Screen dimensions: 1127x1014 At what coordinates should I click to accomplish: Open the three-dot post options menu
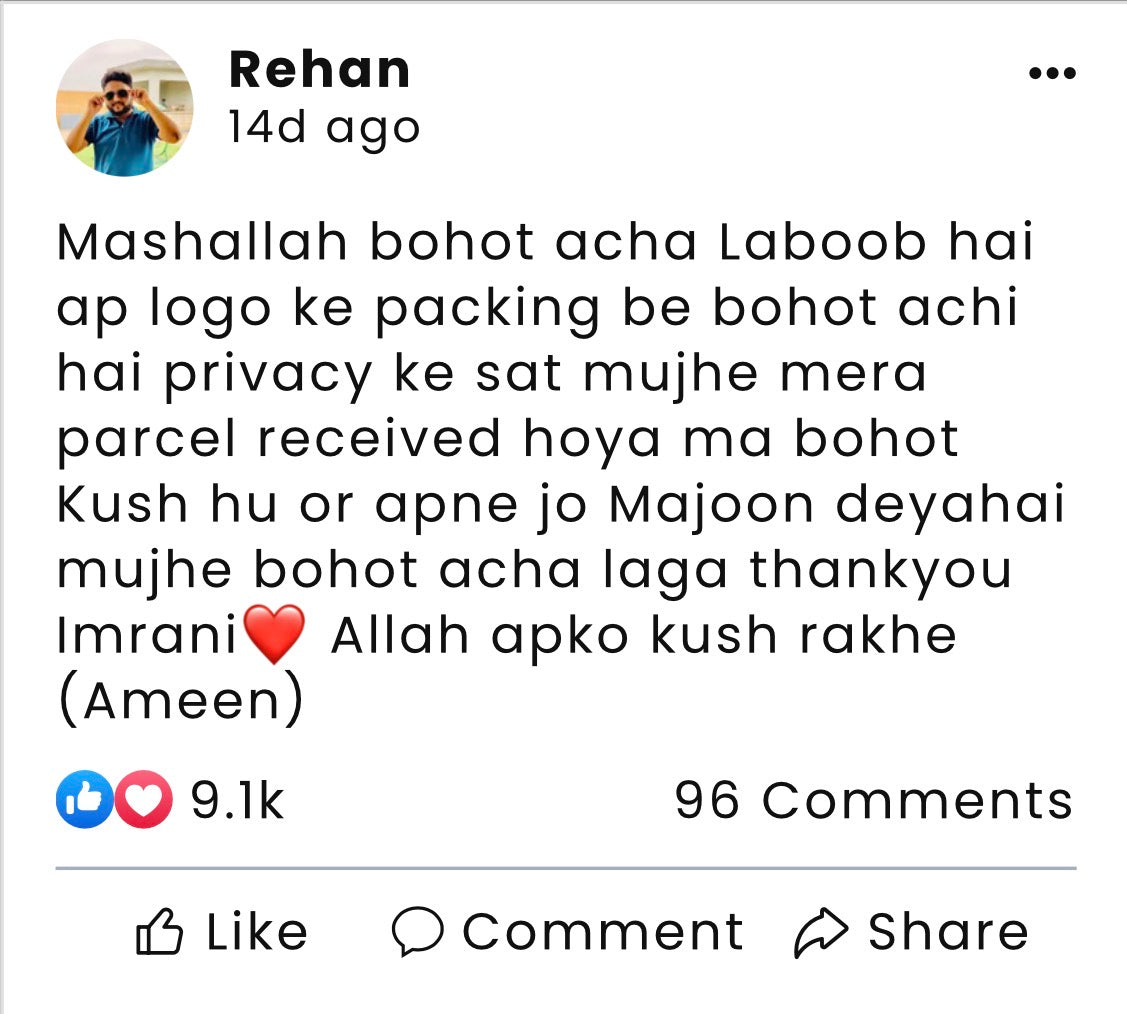coord(1052,74)
